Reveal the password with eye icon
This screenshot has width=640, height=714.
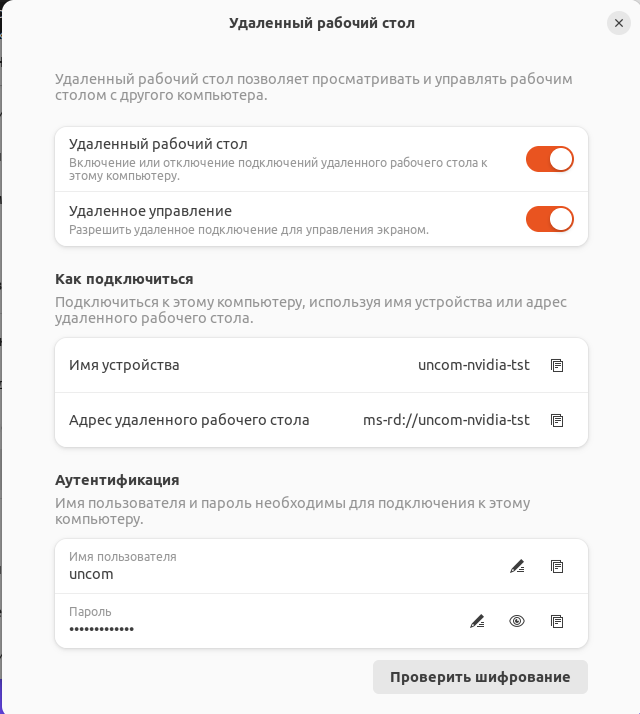tap(517, 621)
